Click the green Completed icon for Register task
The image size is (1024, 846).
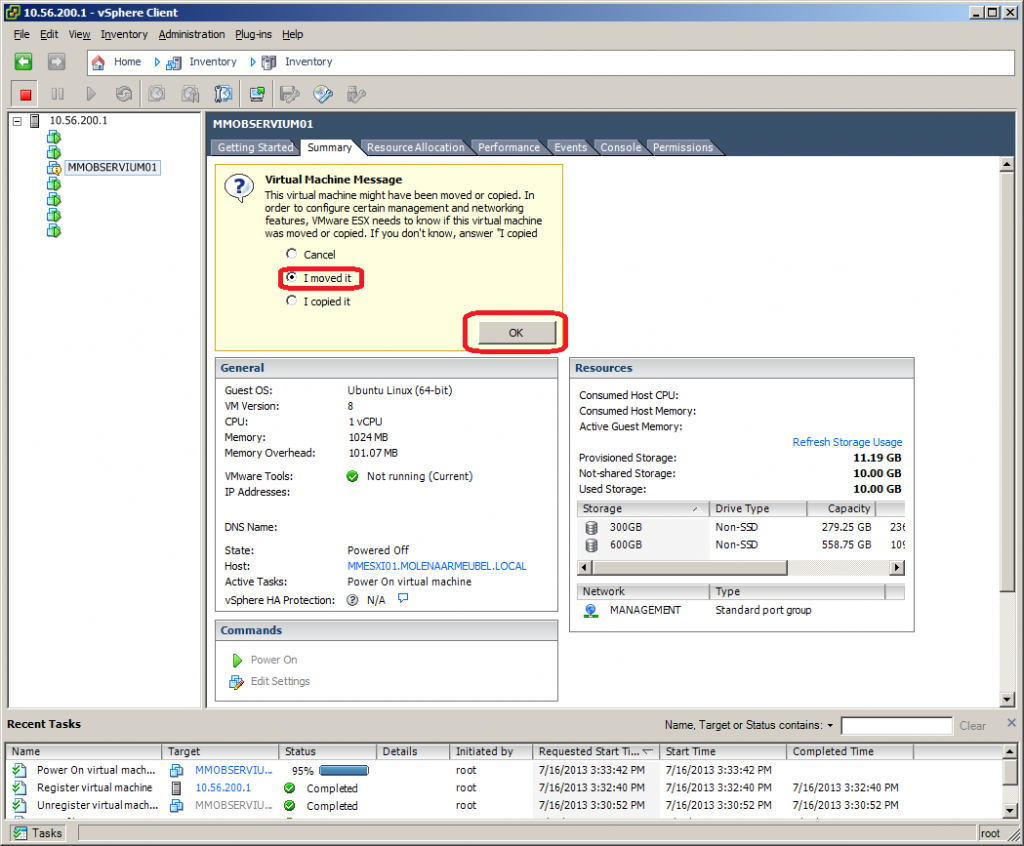[289, 788]
